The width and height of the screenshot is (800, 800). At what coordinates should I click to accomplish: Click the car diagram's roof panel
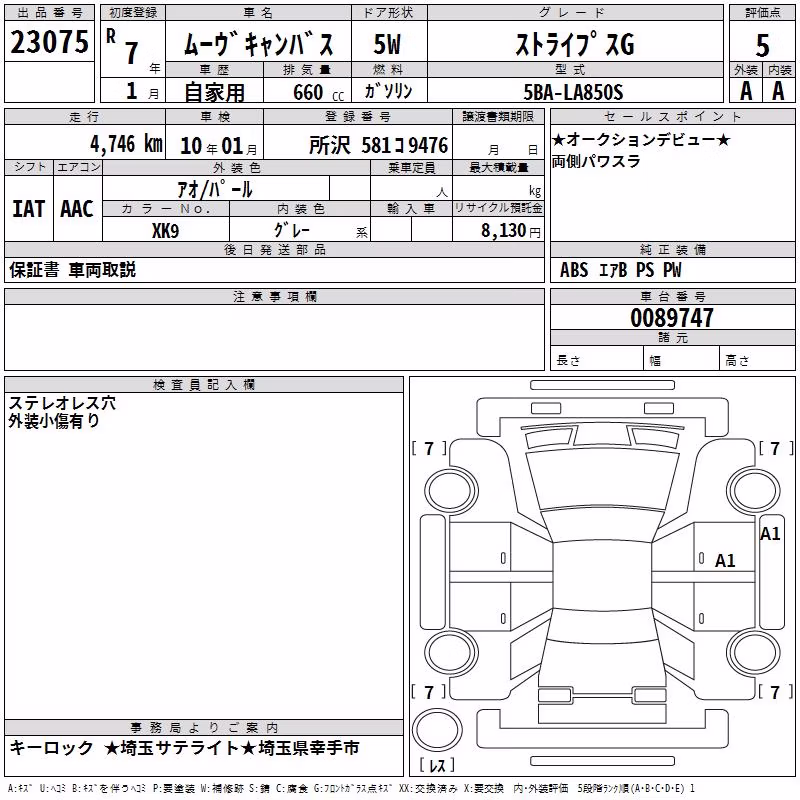point(603,576)
